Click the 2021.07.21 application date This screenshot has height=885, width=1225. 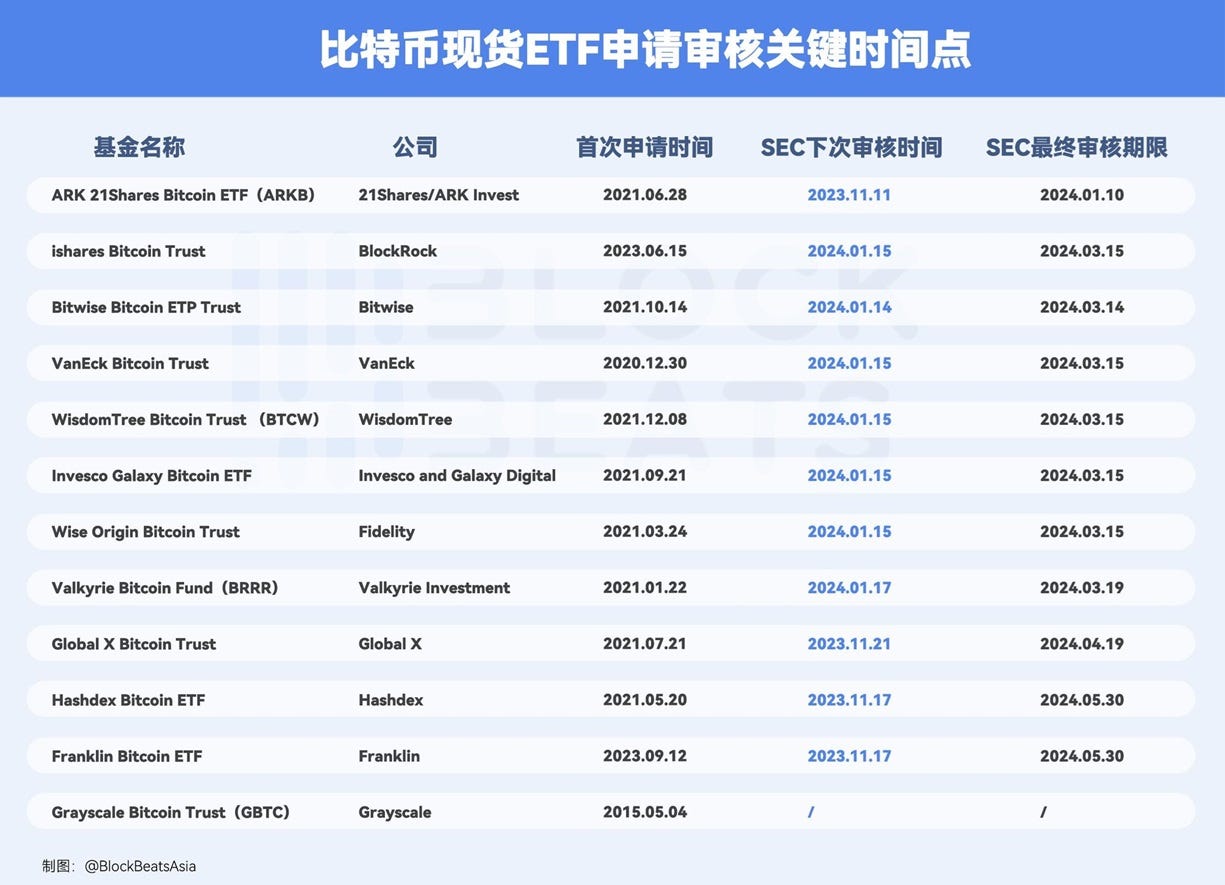click(x=645, y=643)
